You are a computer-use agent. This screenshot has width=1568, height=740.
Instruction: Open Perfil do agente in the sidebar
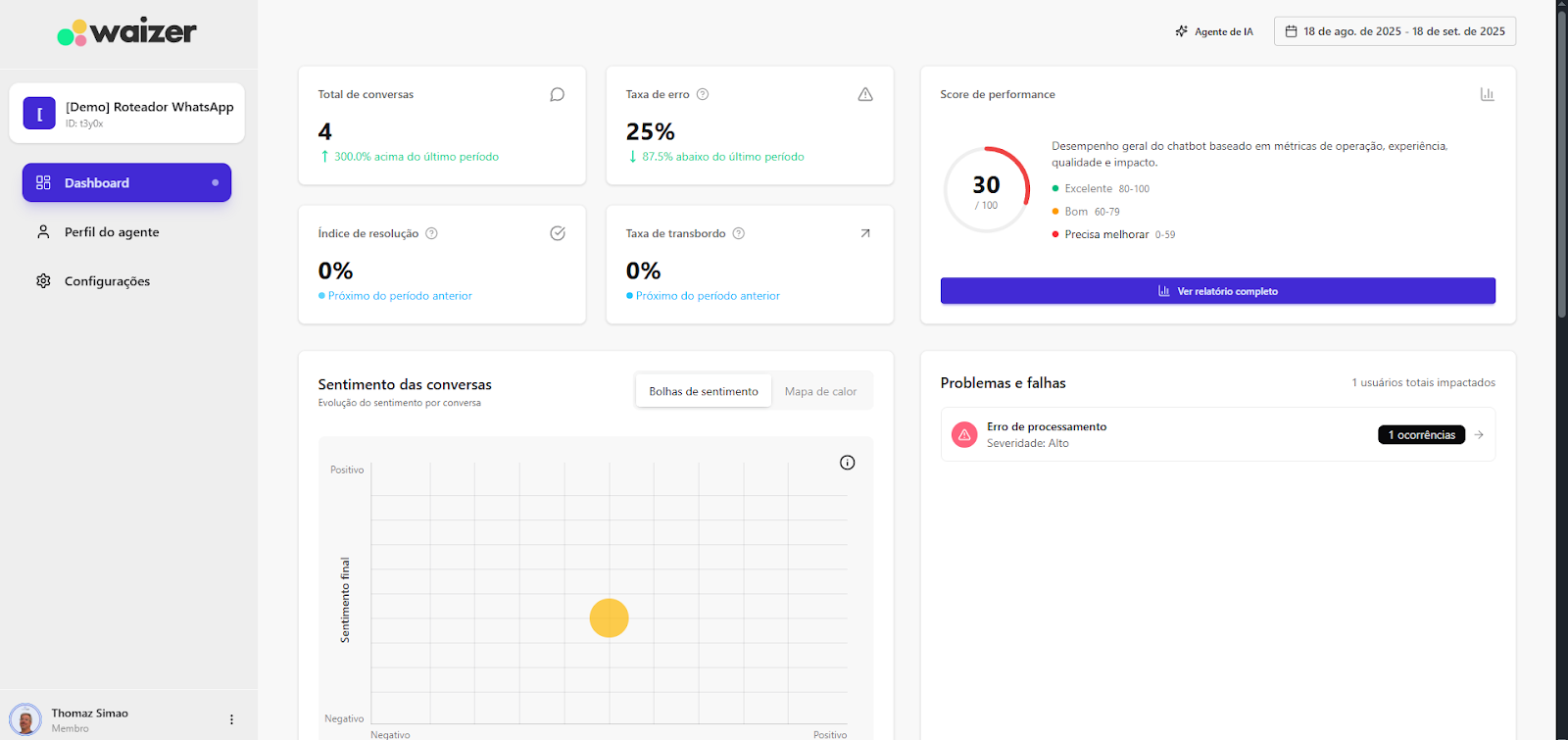[112, 232]
